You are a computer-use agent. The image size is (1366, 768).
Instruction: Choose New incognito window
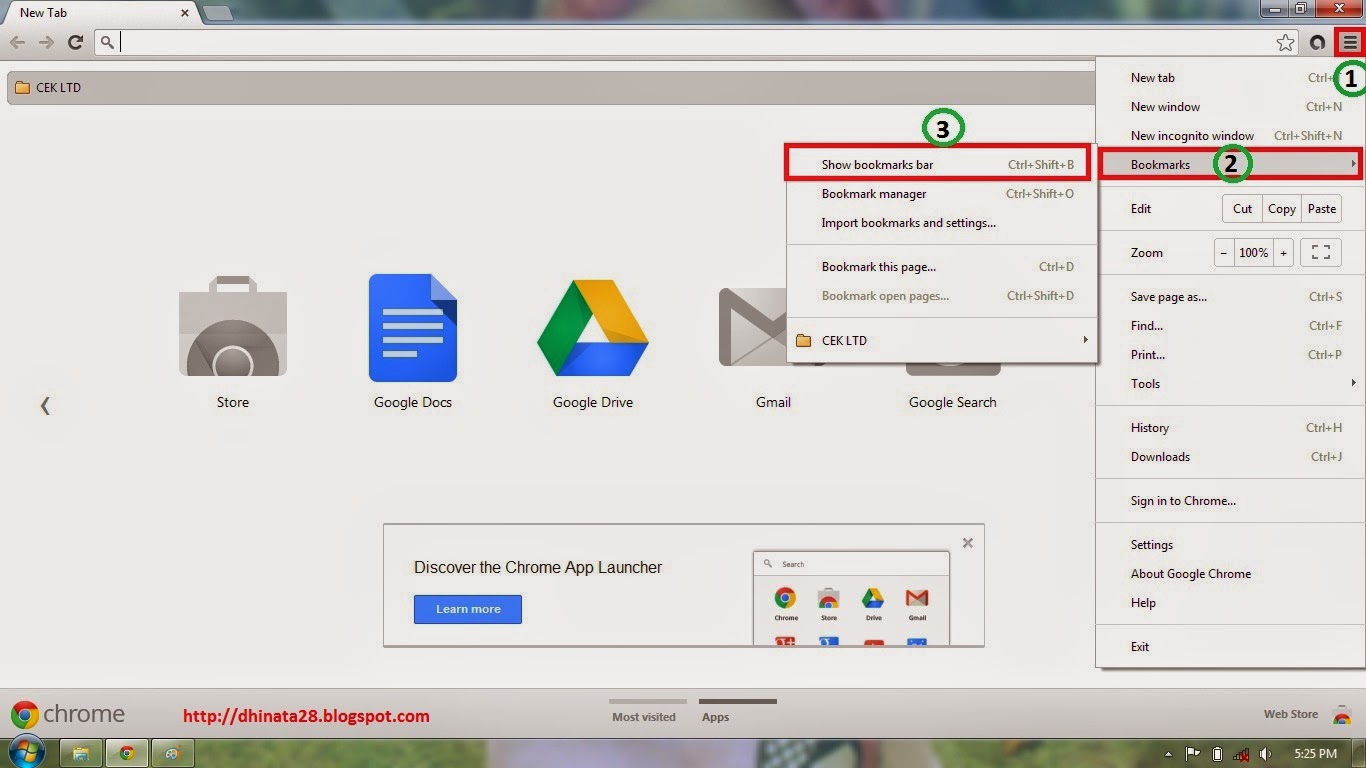[1231, 135]
